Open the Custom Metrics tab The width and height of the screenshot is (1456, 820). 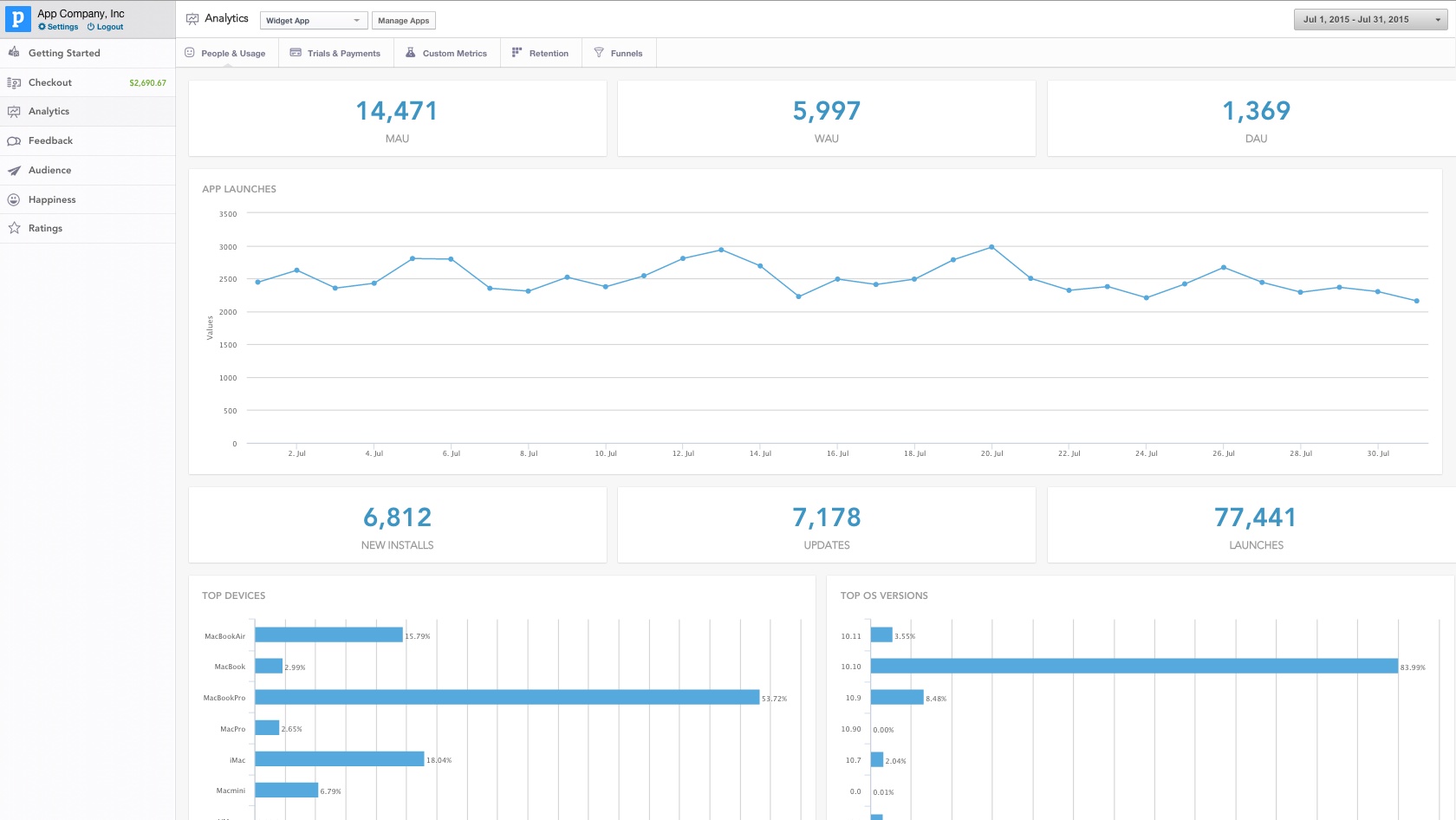click(447, 53)
